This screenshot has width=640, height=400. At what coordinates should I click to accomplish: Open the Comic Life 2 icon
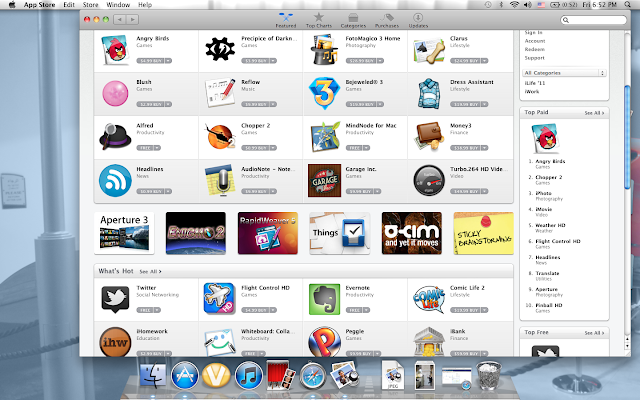(x=429, y=299)
